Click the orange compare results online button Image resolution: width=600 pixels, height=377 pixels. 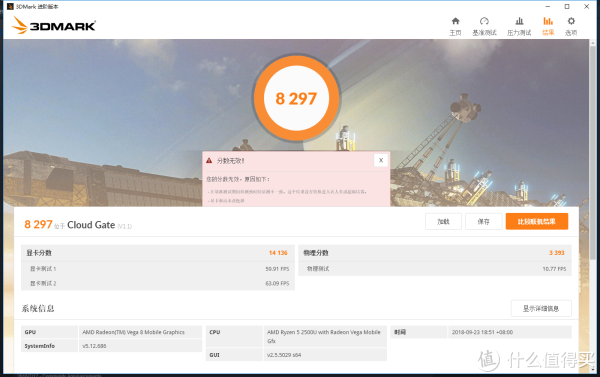[536, 222]
